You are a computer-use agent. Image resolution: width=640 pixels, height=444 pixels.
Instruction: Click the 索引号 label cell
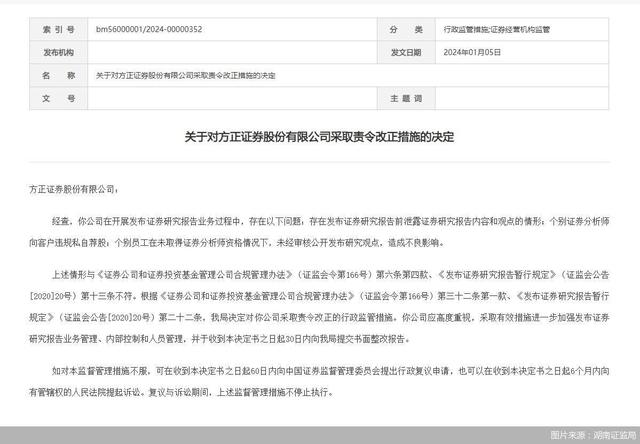click(x=59, y=29)
